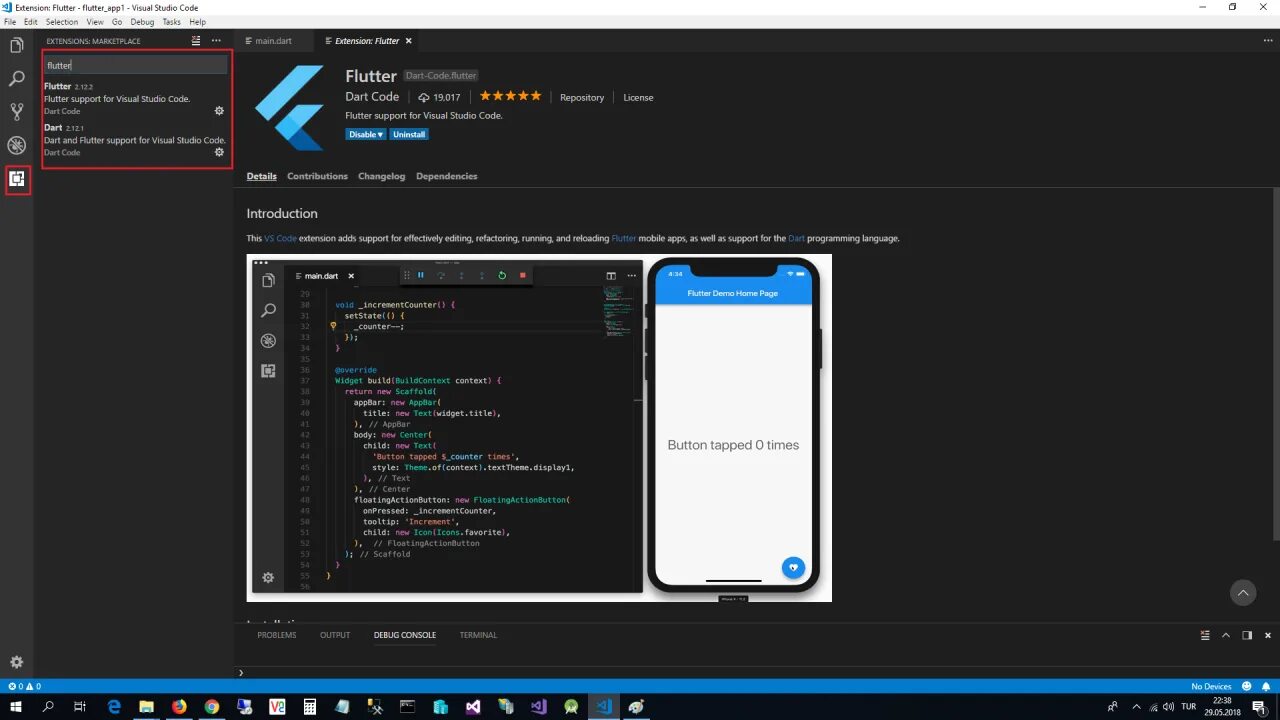This screenshot has height=720, width=1280.
Task: Open the notifications bell in status bar
Action: 1266,687
